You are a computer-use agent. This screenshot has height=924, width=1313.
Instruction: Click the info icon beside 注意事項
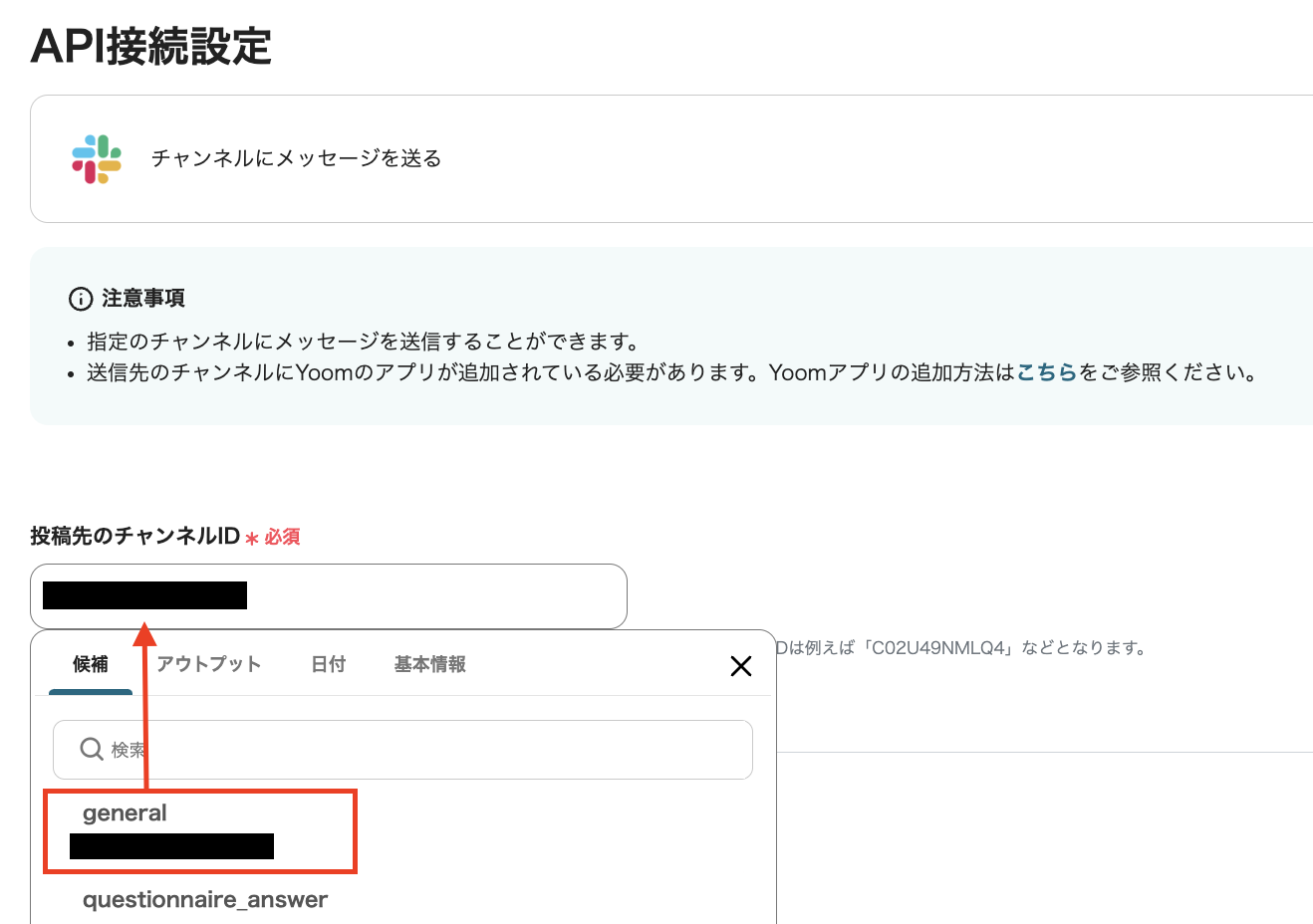[80, 298]
